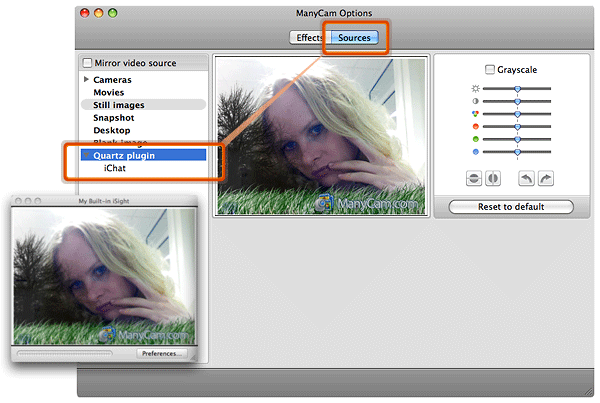This screenshot has height=403, width=600.
Task: Click the red channel dot icon
Action: (x=475, y=127)
